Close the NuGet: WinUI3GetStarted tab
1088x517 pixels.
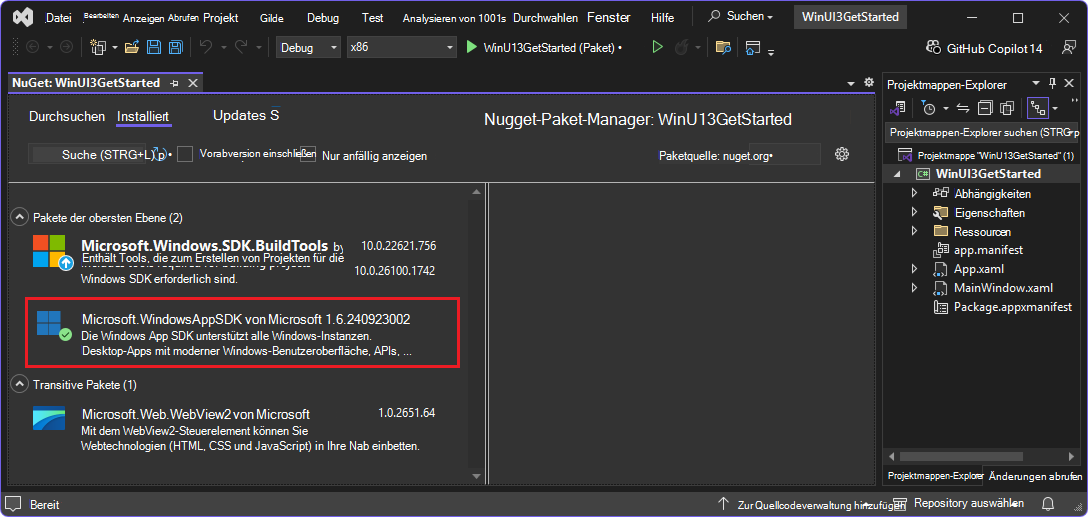pos(193,83)
